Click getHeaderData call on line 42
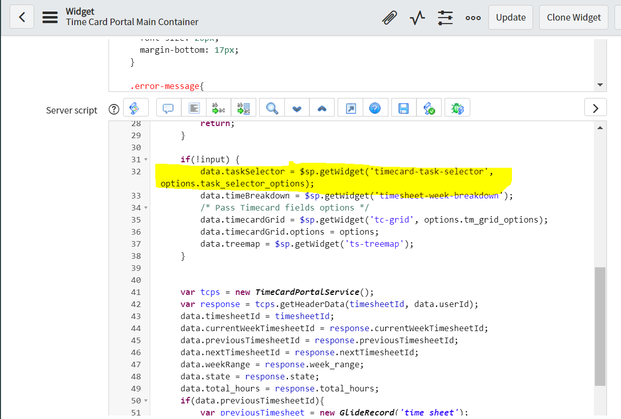The width and height of the screenshot is (621, 419). [312, 304]
